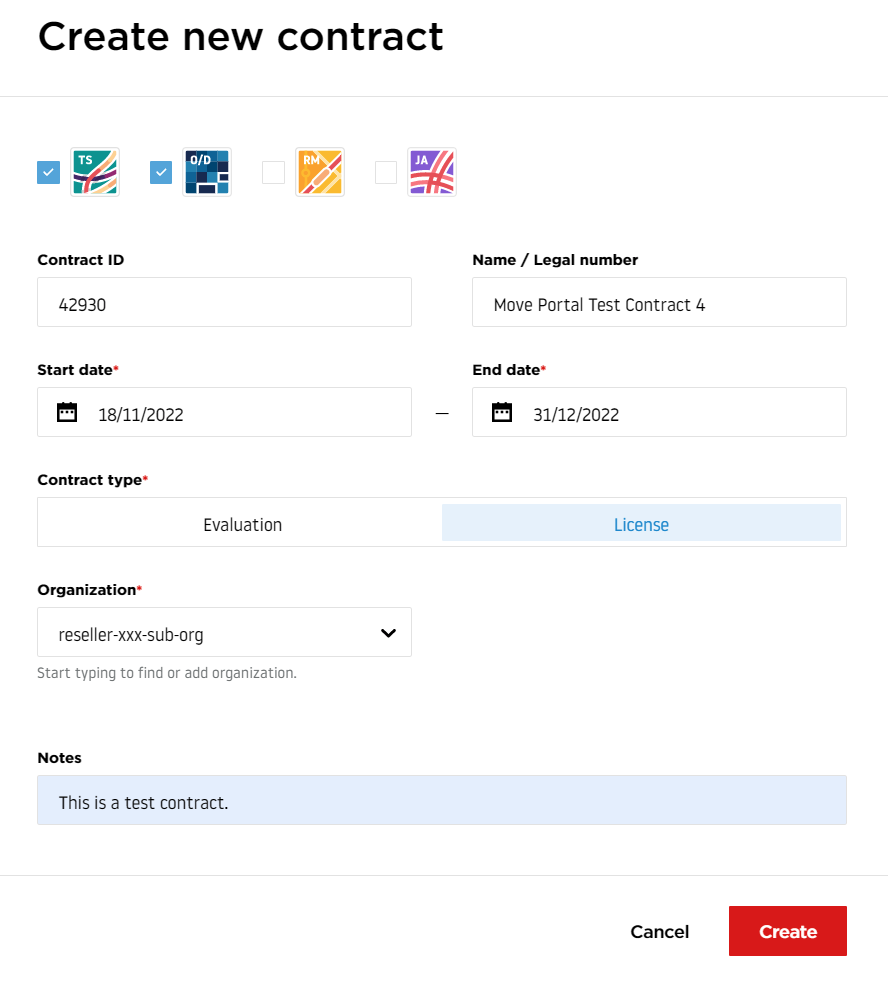Uncheck the TS product checkbox
The height and width of the screenshot is (986, 892).
[x=48, y=173]
